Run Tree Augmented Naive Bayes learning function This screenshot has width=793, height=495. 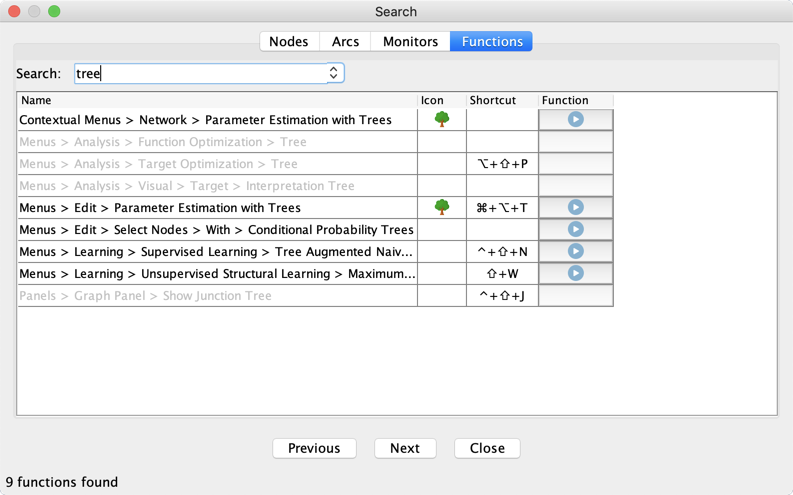tap(576, 251)
